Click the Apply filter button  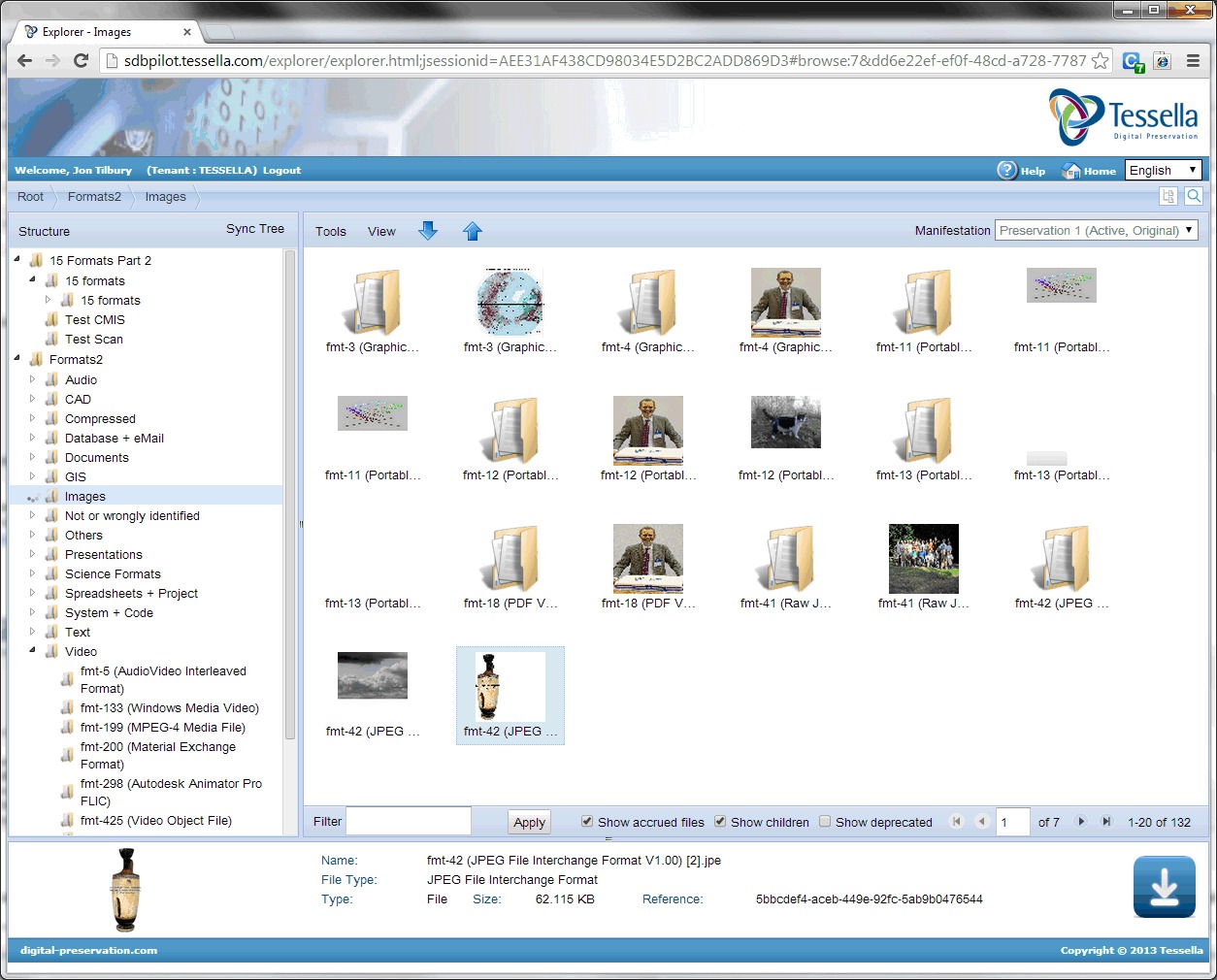[x=529, y=823]
